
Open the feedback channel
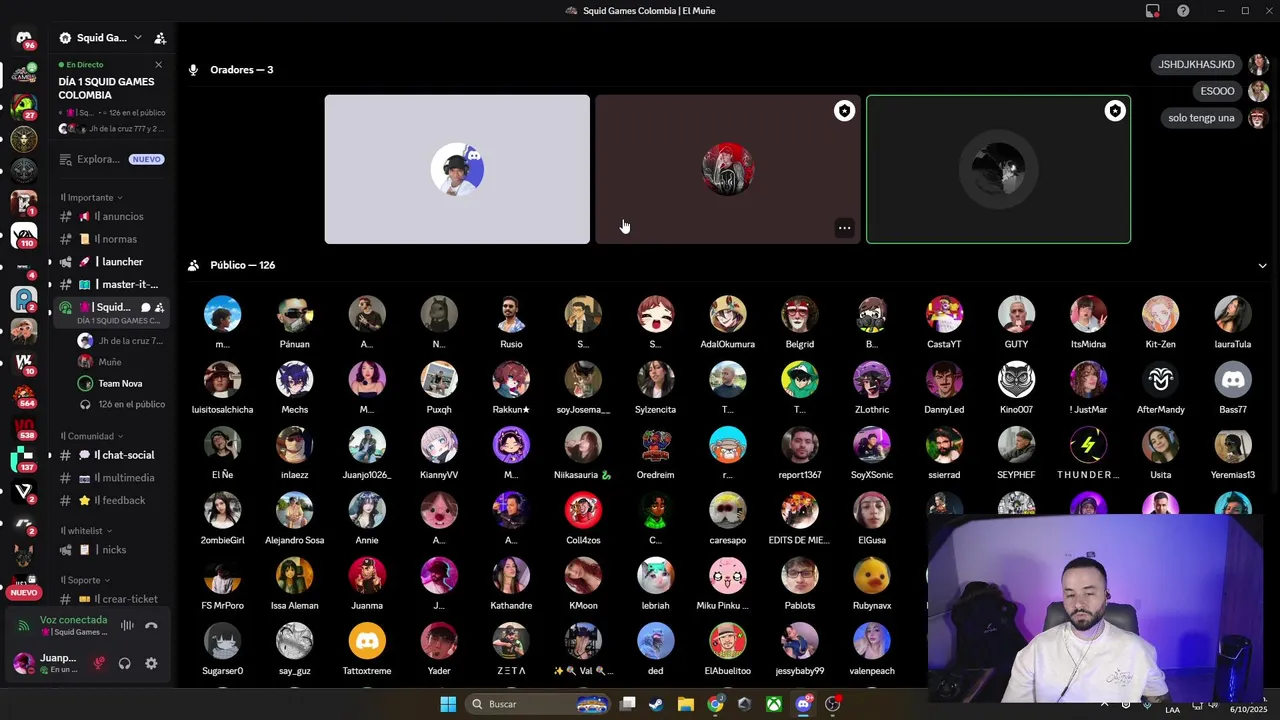(x=111, y=500)
